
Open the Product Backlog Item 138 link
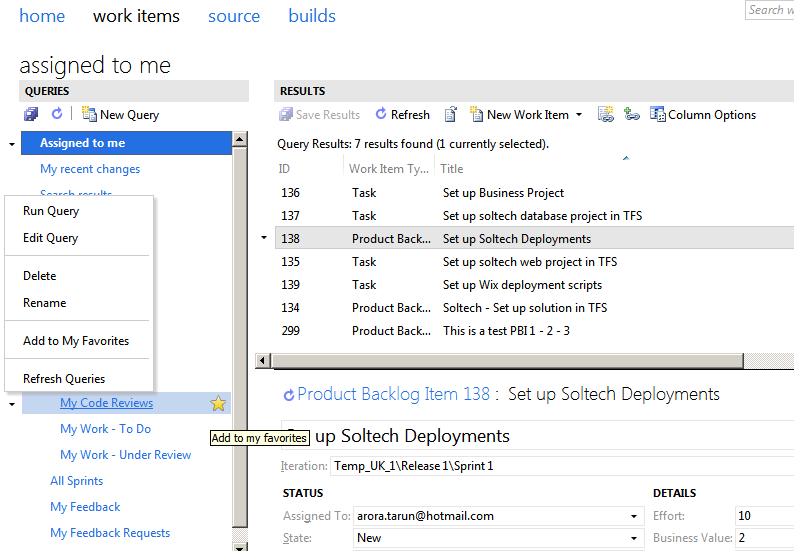(393, 394)
